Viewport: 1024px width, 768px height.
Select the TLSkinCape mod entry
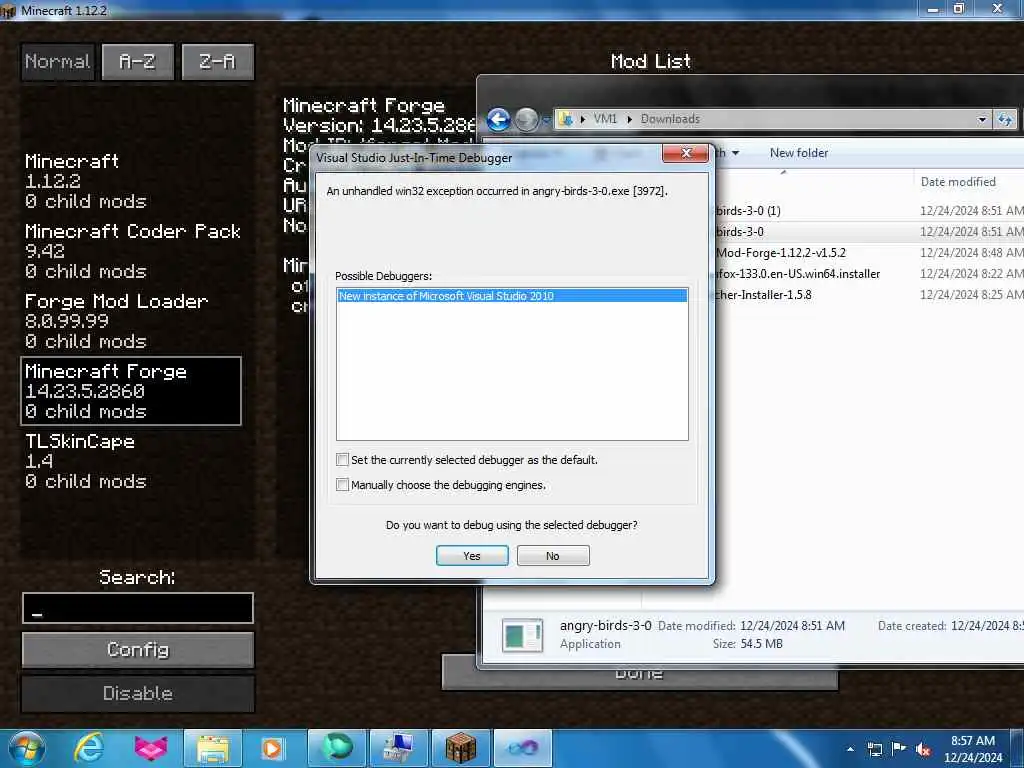click(x=131, y=460)
